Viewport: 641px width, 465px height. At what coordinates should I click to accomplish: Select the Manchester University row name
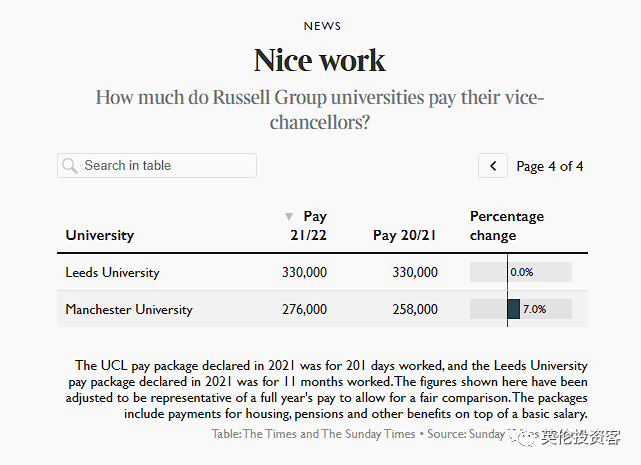pyautogui.click(x=128, y=309)
